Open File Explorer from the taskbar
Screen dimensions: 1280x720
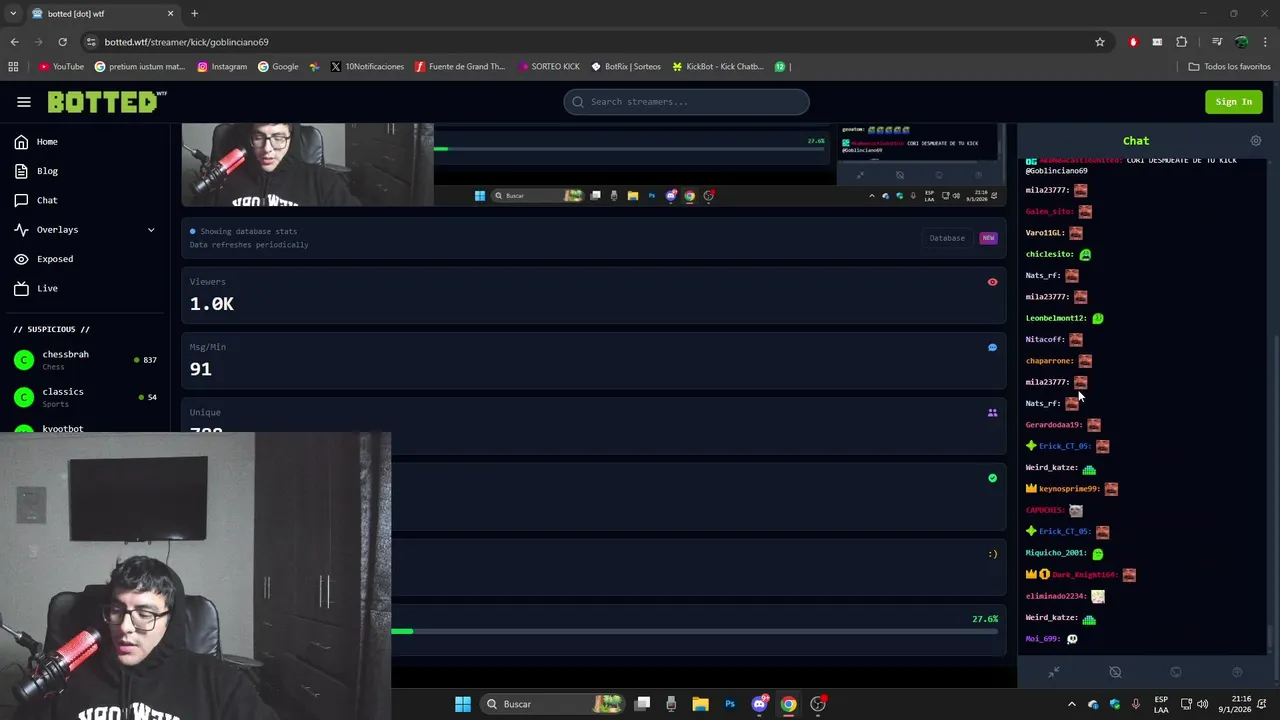pyautogui.click(x=700, y=704)
